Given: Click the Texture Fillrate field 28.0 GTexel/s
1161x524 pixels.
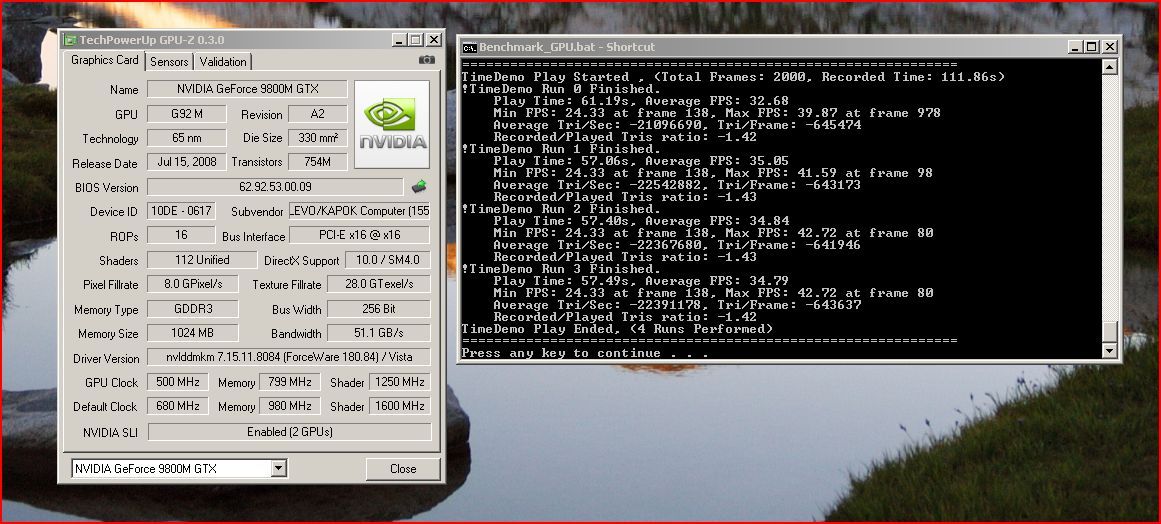Looking at the screenshot, I should pos(378,284).
